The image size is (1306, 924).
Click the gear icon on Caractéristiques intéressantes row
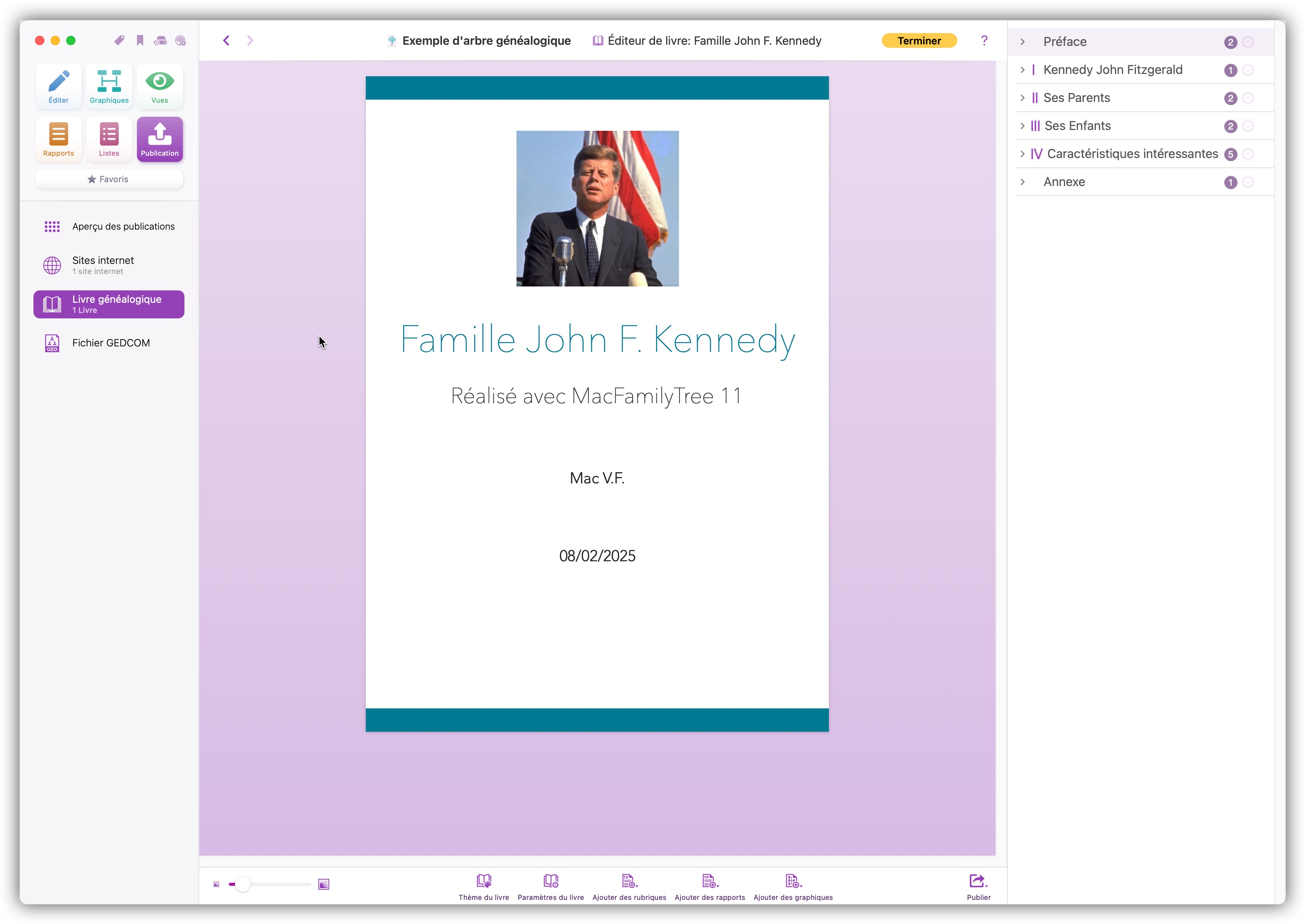(x=1248, y=154)
